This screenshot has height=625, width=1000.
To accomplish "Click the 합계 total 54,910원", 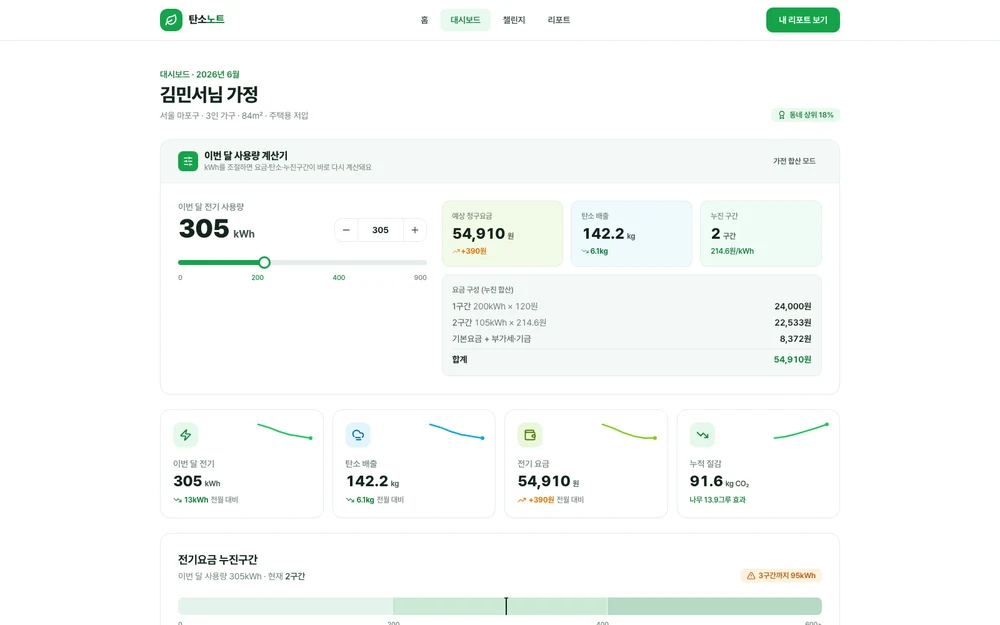I will pos(792,360).
